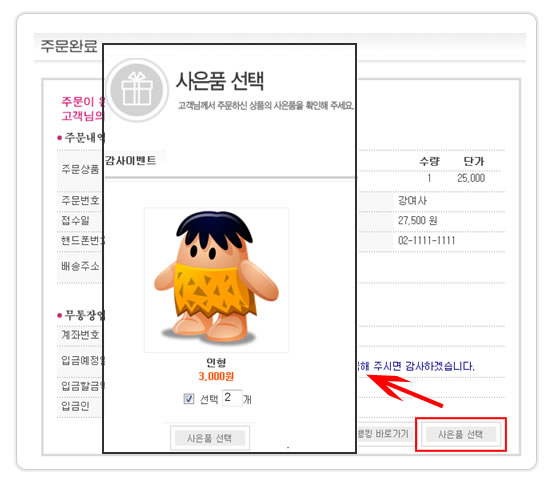
Task: Click the red arrow pointing at popup
Action: pyautogui.click(x=405, y=390)
